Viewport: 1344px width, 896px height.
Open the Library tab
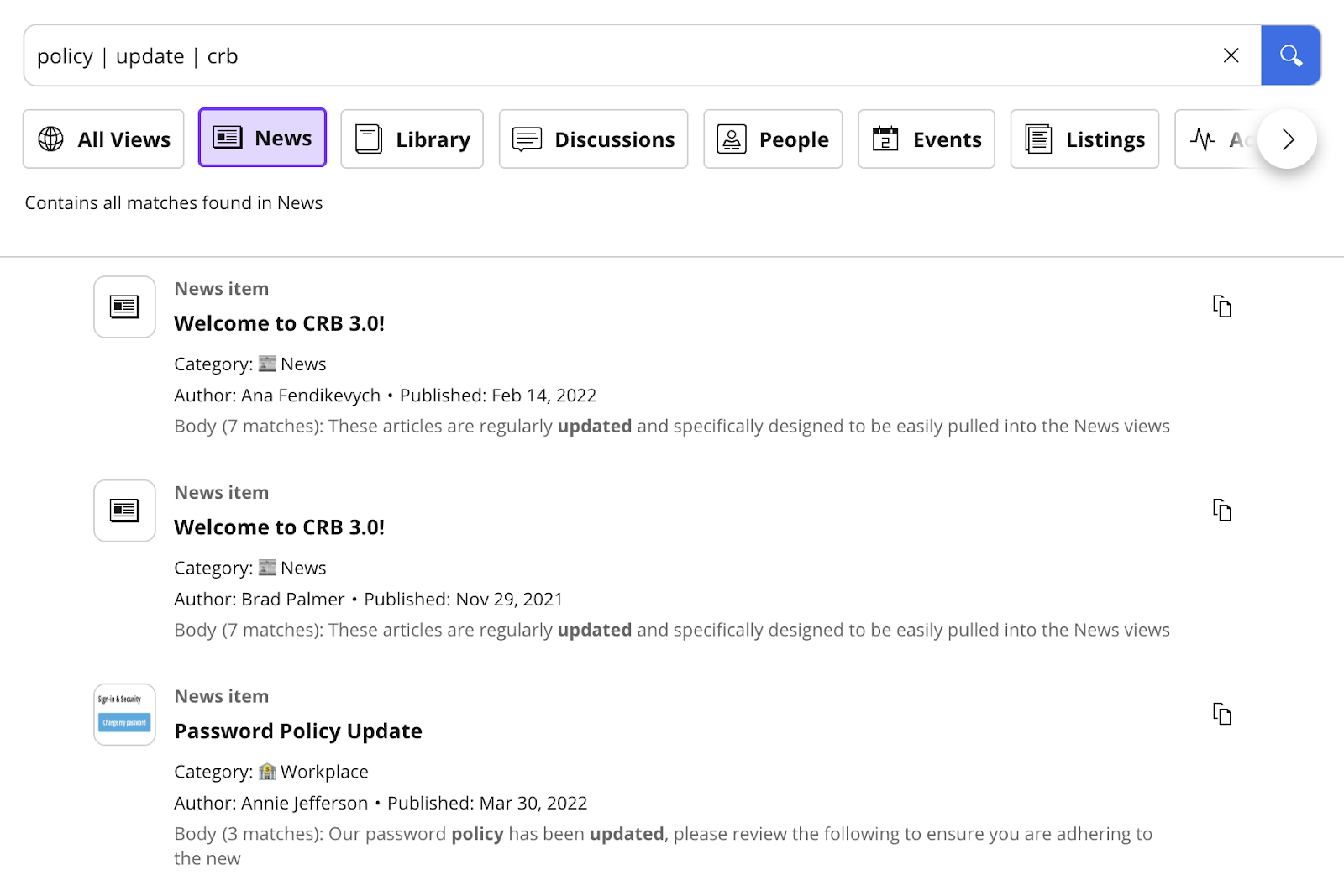coord(412,139)
